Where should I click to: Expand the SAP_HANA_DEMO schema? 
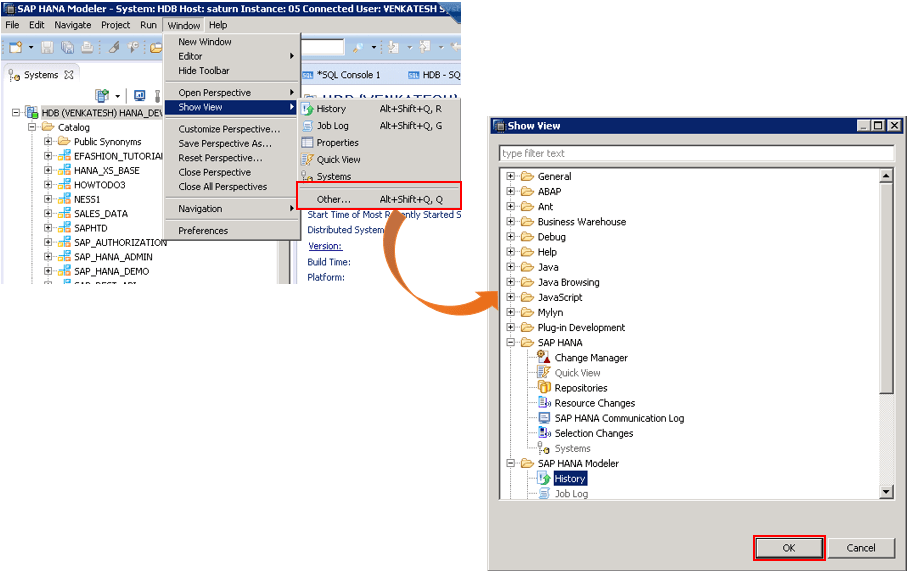(49, 271)
